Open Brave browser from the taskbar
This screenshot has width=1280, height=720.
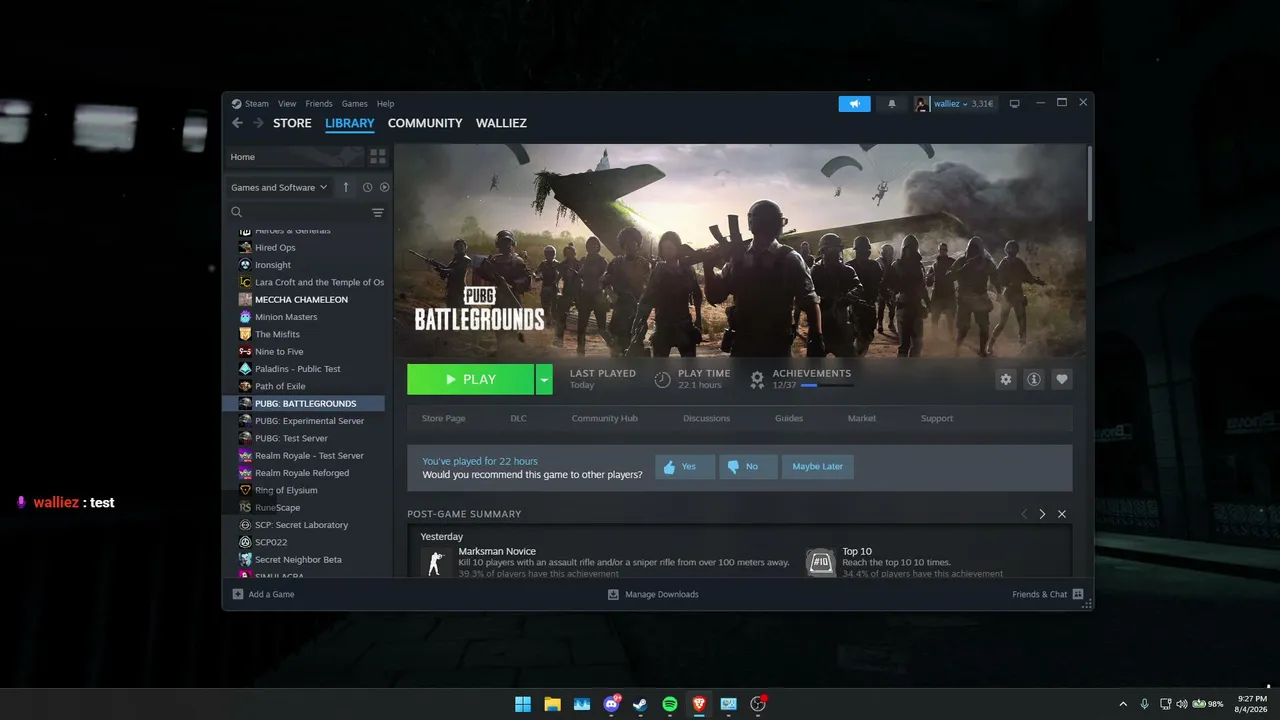[x=699, y=704]
